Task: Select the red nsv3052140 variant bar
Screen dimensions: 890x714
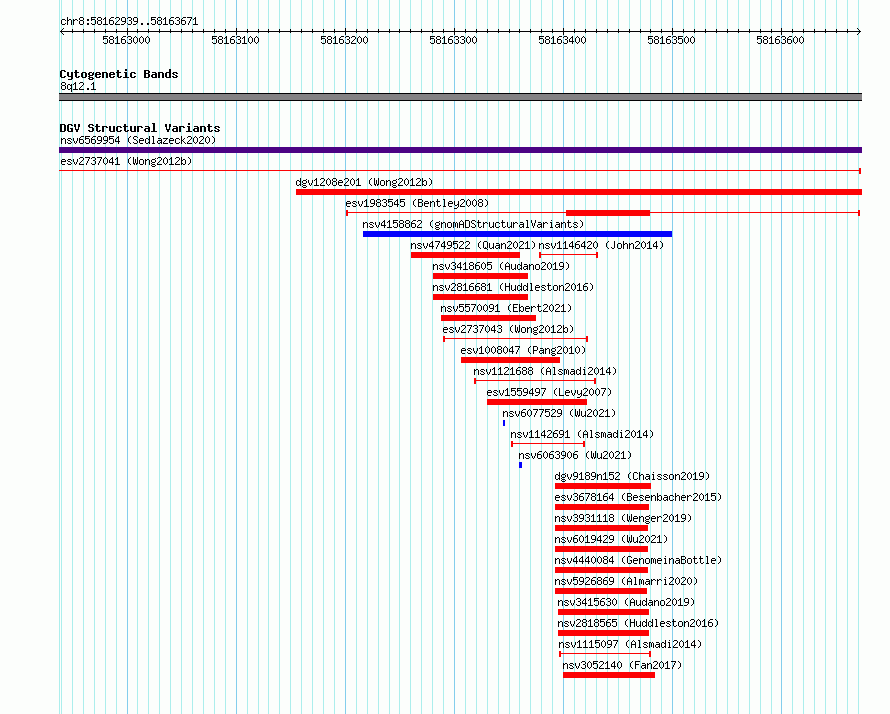Action: tap(608, 675)
